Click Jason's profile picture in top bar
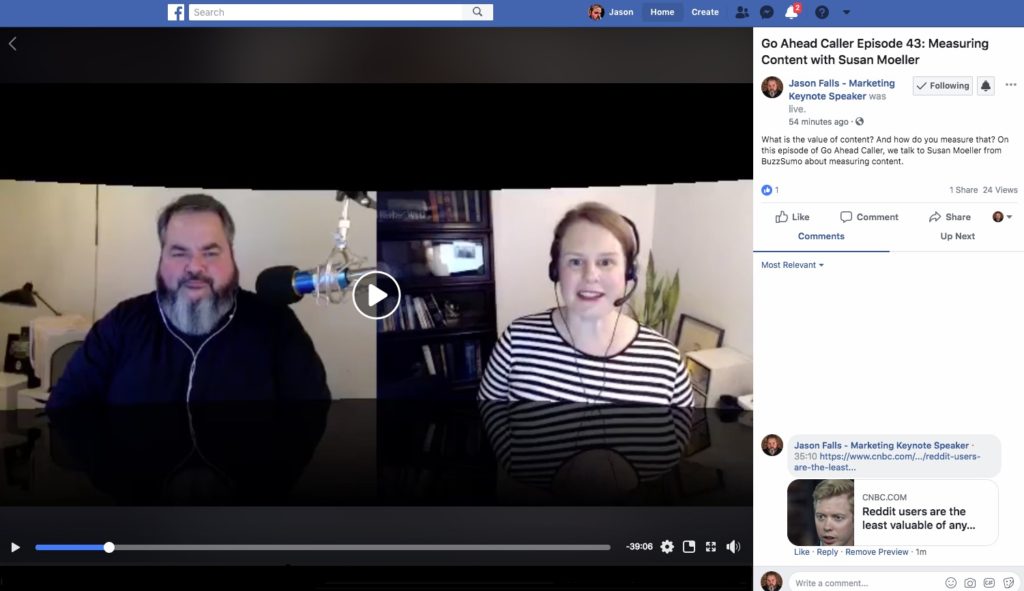Screen dimensions: 1024x591 coord(596,12)
